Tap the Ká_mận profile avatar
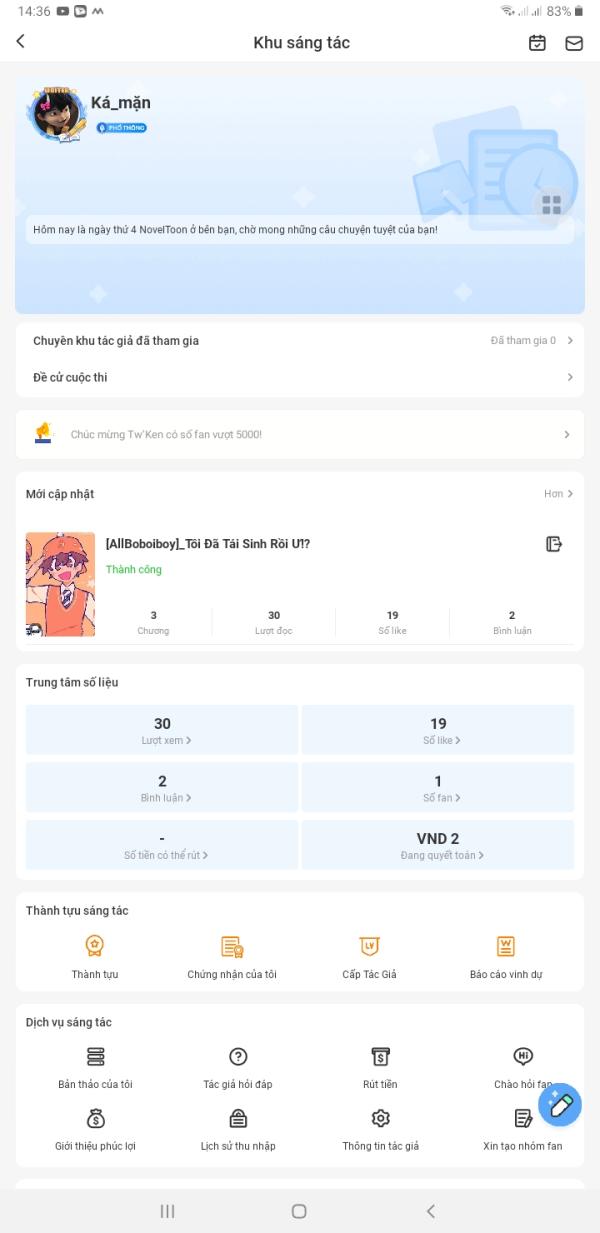The image size is (600, 1233). [x=57, y=113]
